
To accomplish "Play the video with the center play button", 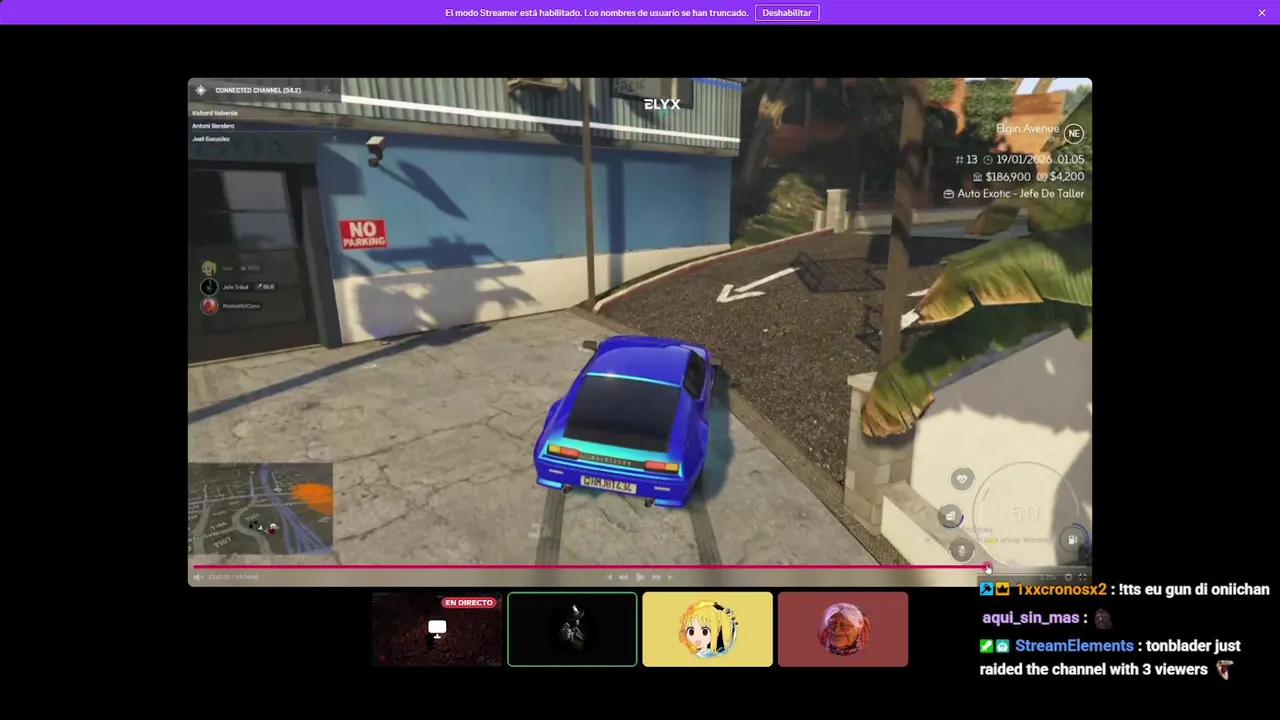I will [640, 577].
